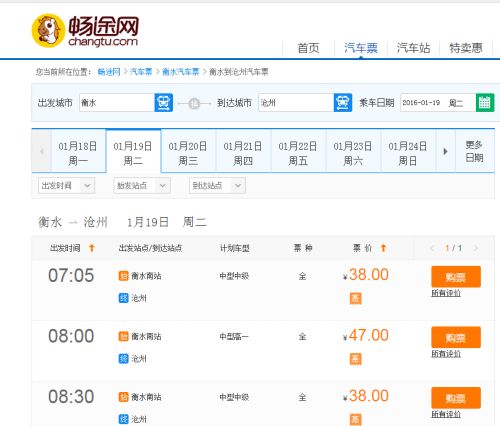Image resolution: width=500 pixels, height=426 pixels.
Task: Open 衡水汽车票 breadcrumb link
Action: (x=180, y=72)
